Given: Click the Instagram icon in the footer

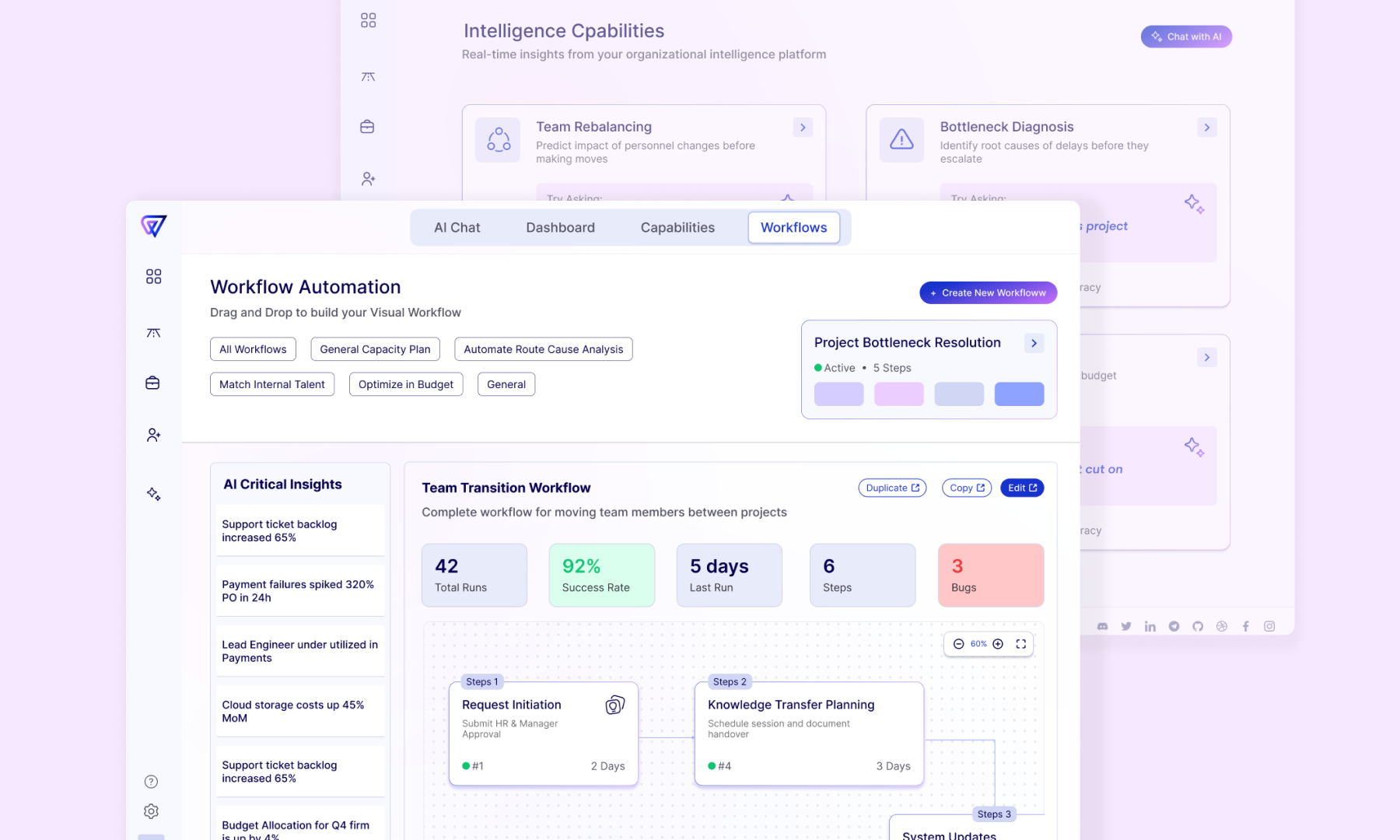Looking at the screenshot, I should coord(1269,626).
